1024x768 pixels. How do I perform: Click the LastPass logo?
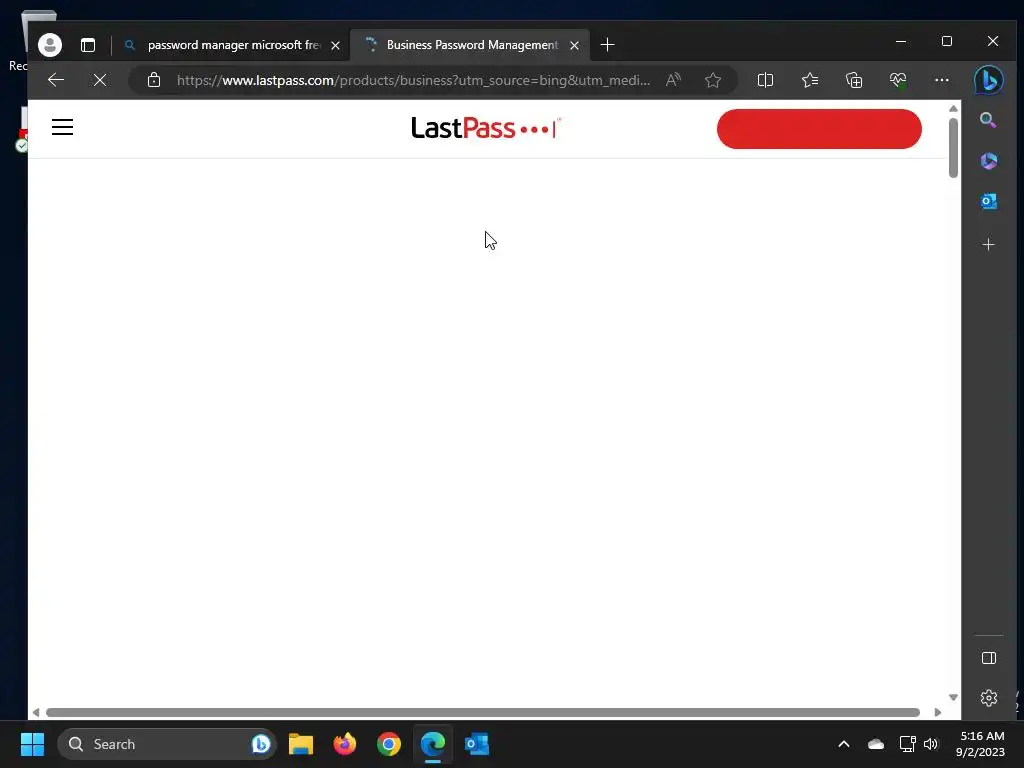coord(485,128)
